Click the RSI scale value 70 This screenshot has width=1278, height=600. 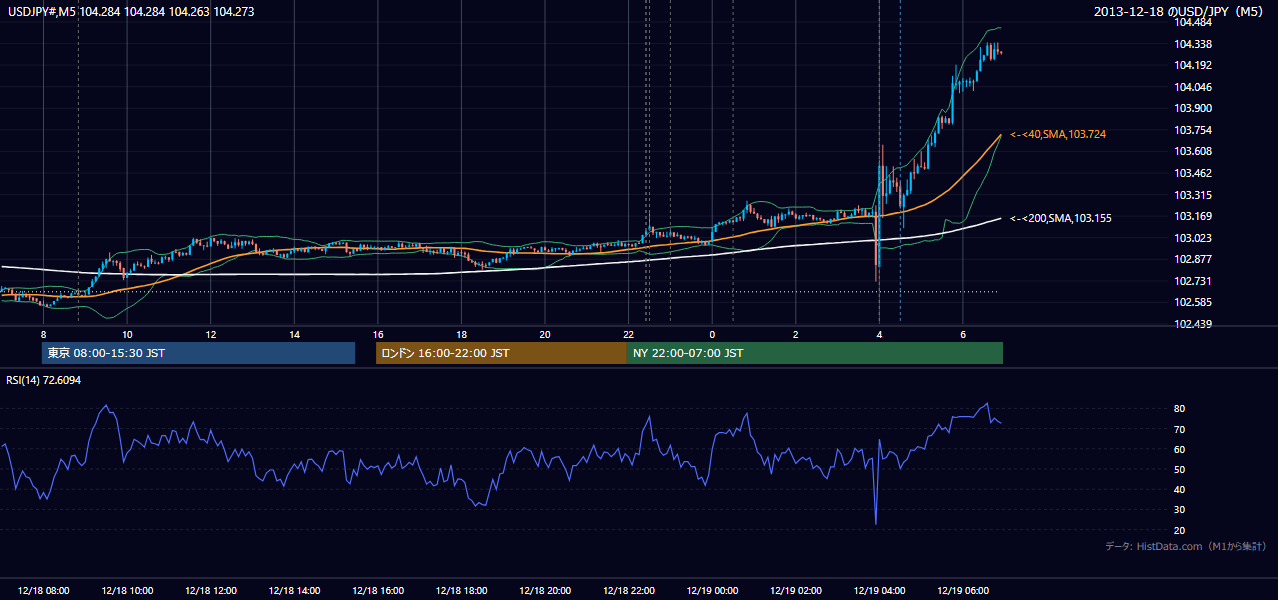tap(1180, 429)
